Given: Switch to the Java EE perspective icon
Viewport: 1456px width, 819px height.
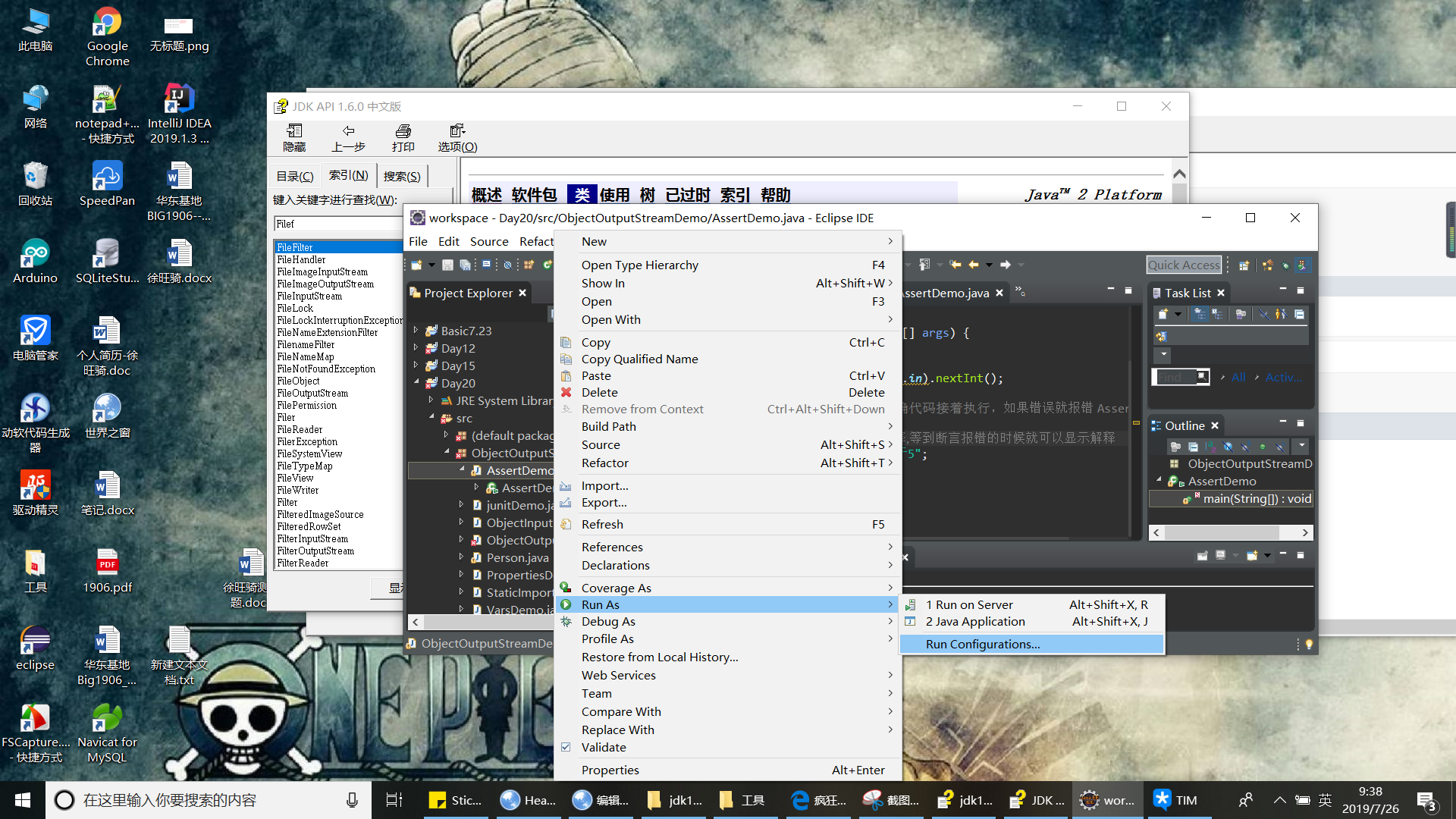Looking at the screenshot, I should point(1268,265).
